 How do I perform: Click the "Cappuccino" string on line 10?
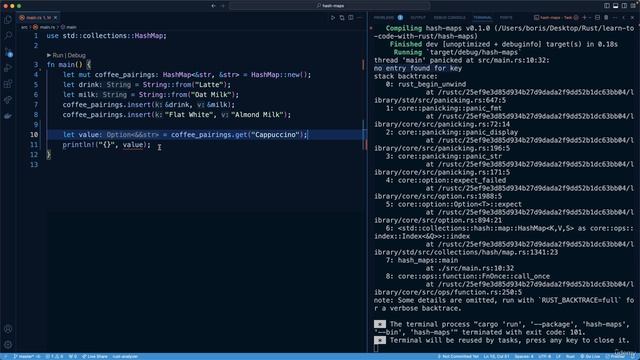pyautogui.click(x=275, y=135)
